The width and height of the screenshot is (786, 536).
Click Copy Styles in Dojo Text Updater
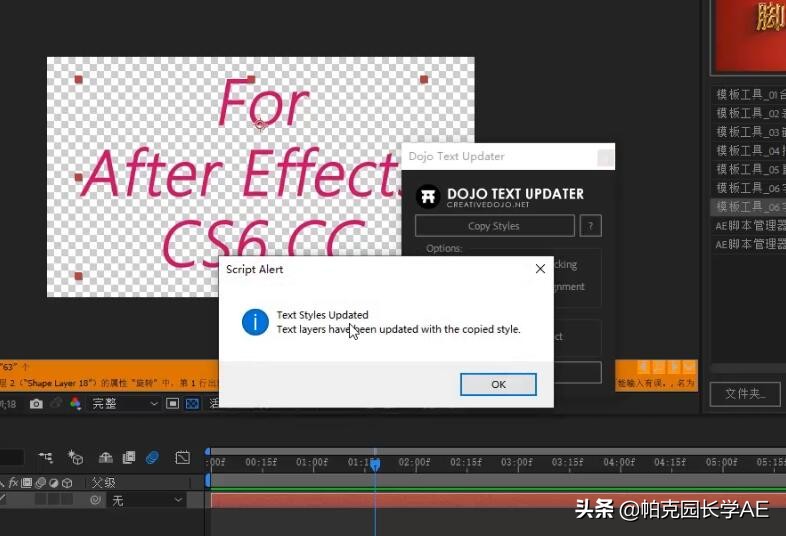click(x=494, y=226)
